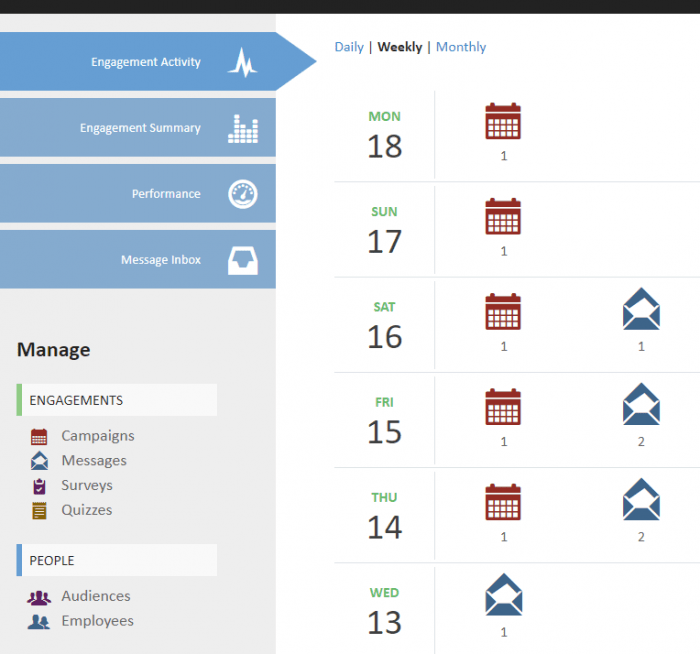Image resolution: width=700 pixels, height=654 pixels.
Task: Click the message envelope icon for SAT 16
Action: click(x=641, y=309)
